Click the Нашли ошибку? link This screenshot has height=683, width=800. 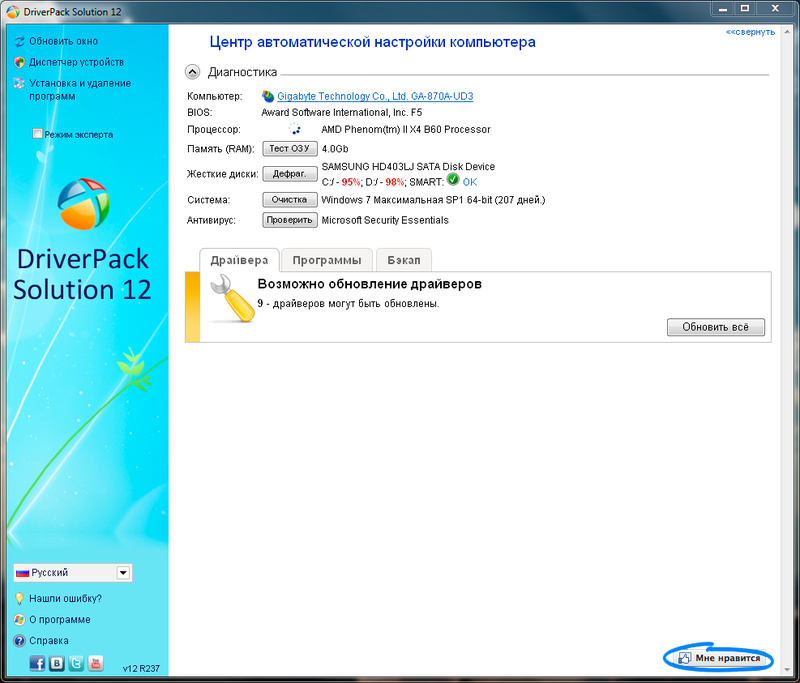click(x=65, y=598)
